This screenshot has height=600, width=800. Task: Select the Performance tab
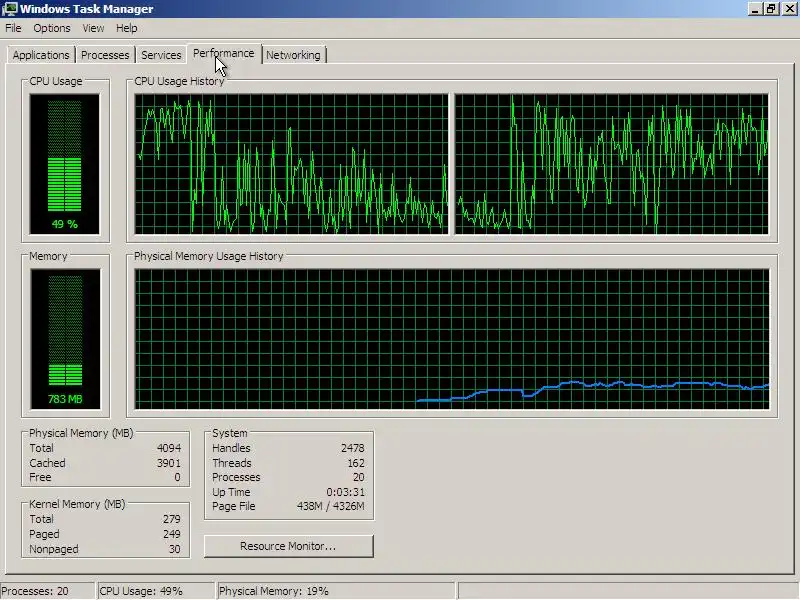[x=224, y=54]
